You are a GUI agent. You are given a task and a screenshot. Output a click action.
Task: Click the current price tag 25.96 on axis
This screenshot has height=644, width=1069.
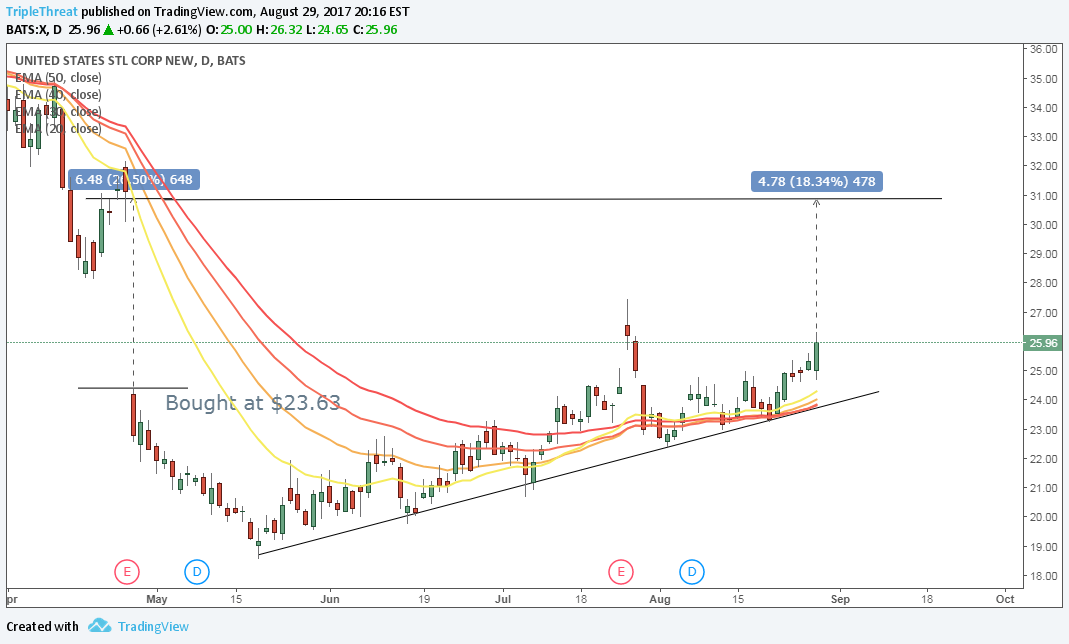pyautogui.click(x=1043, y=343)
